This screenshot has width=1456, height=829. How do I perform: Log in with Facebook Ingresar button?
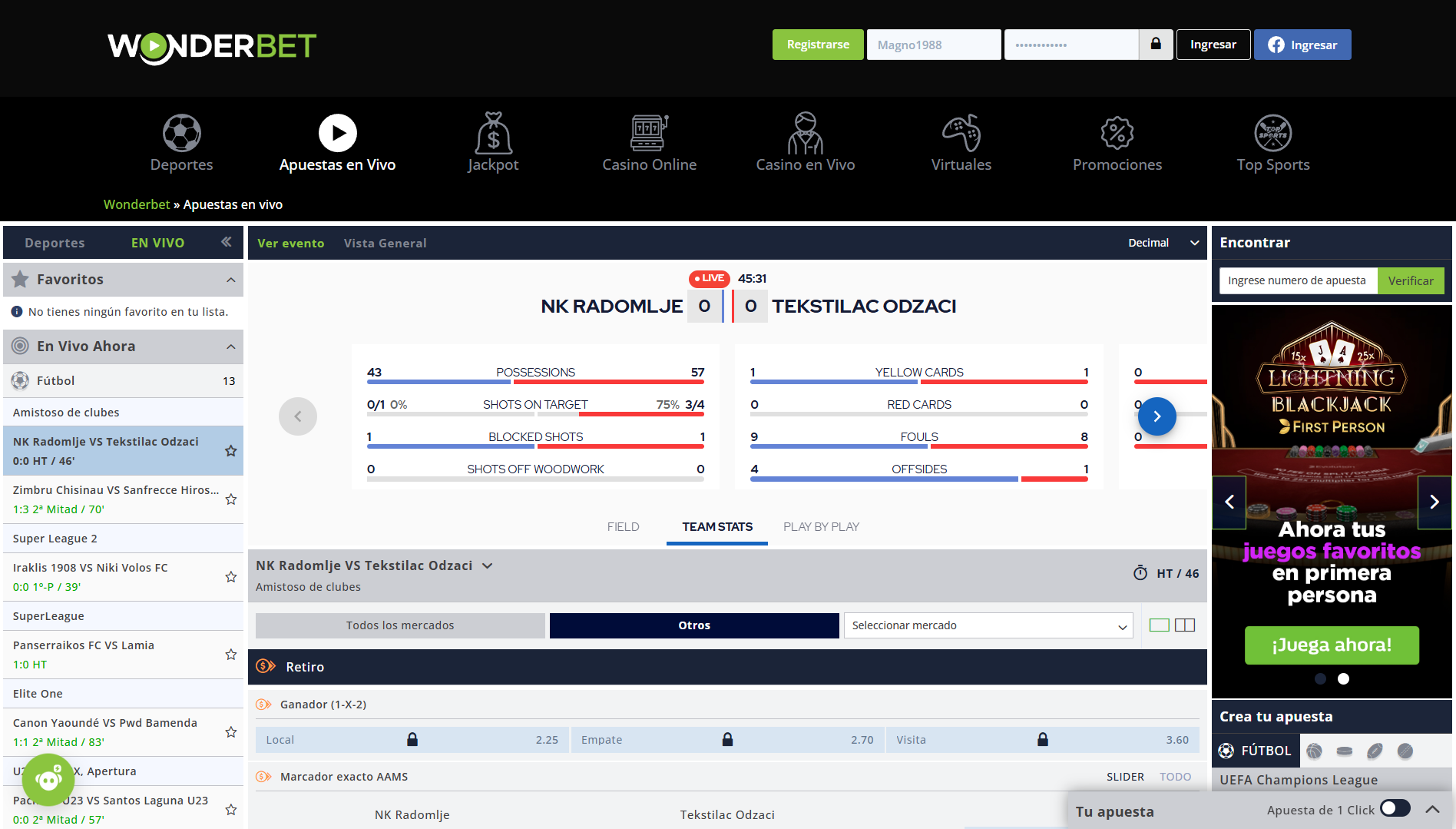point(1302,45)
